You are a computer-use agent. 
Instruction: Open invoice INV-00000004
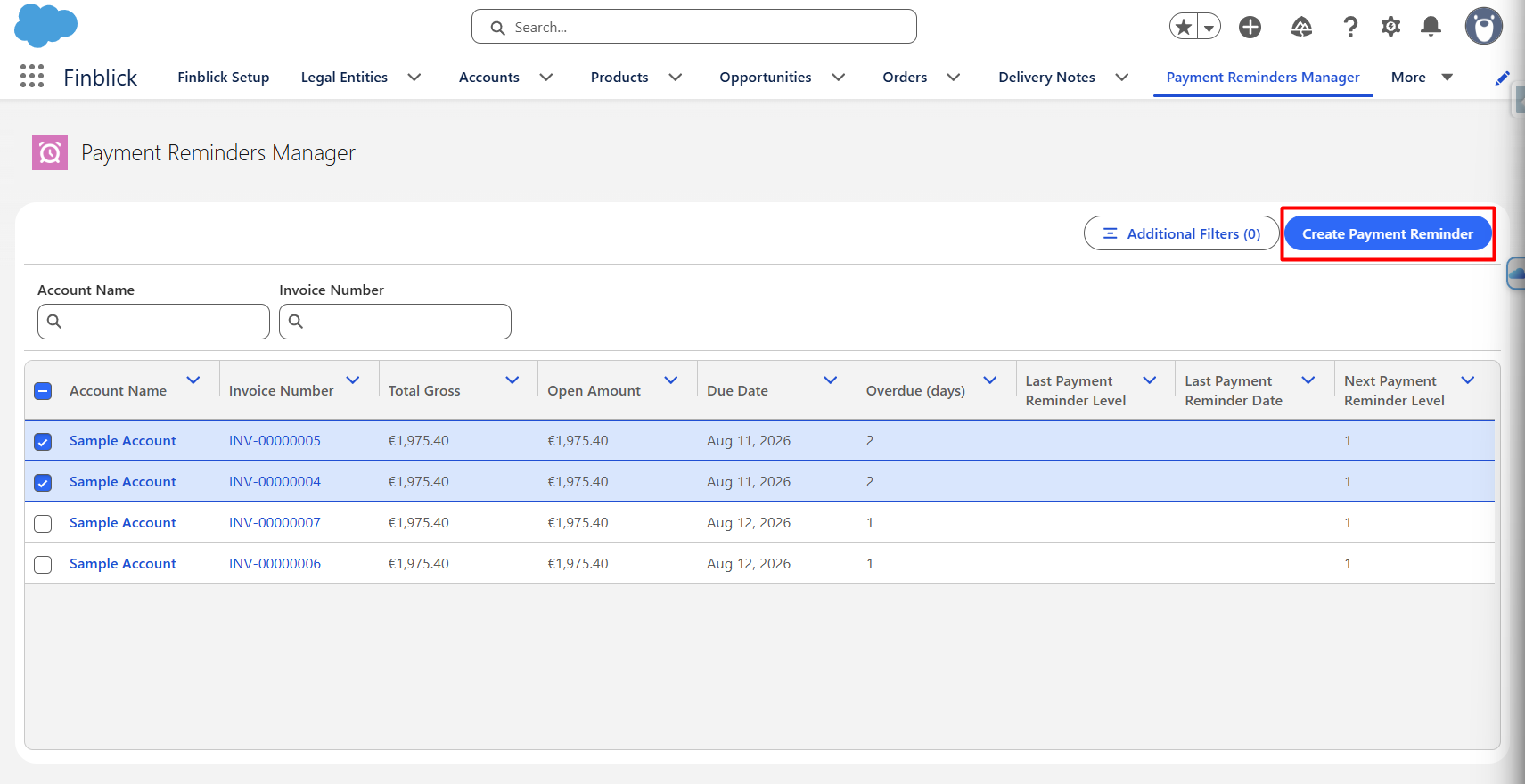(275, 482)
